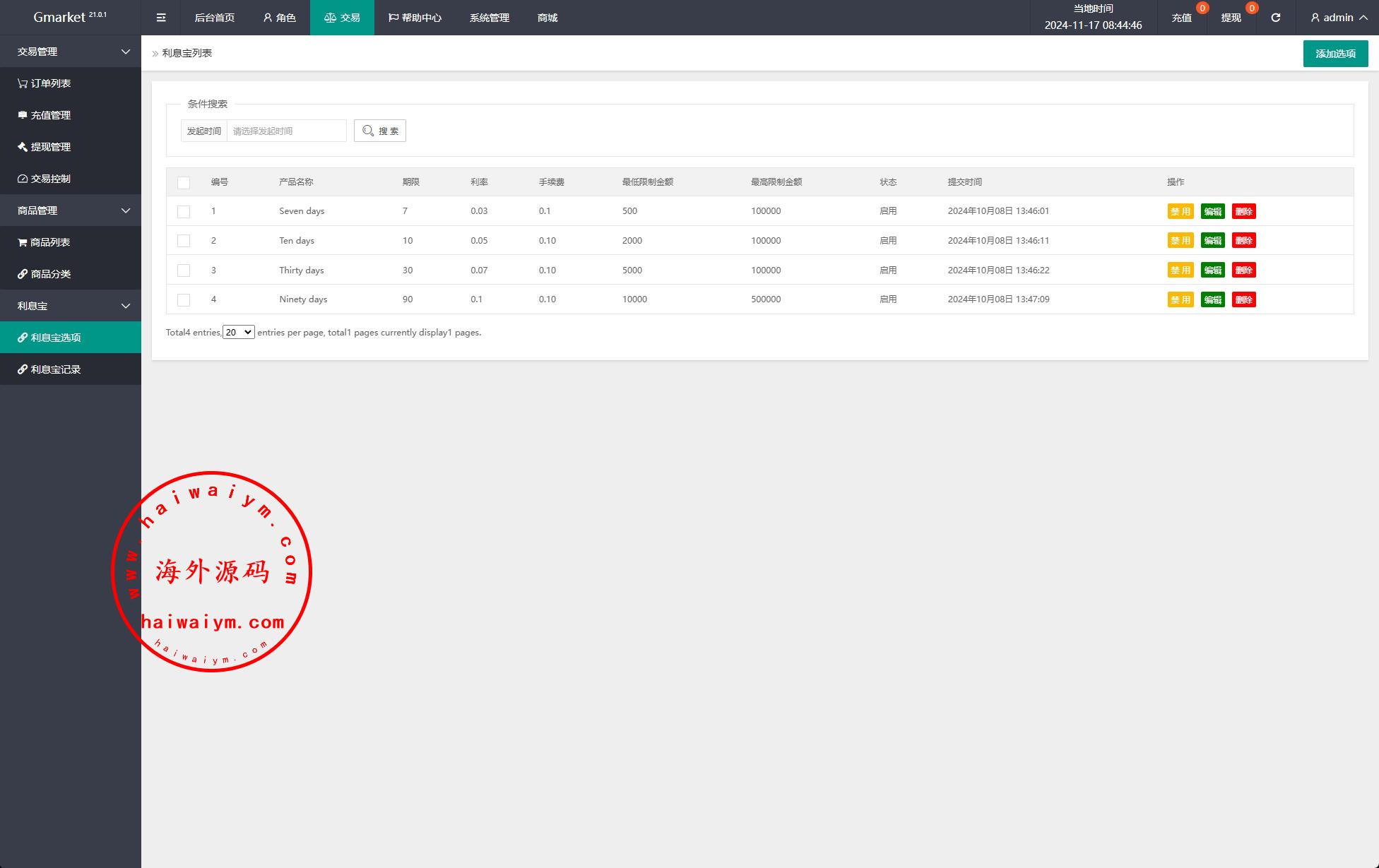
Task: Click 禁用 for the Thirty days row
Action: pyautogui.click(x=1180, y=270)
